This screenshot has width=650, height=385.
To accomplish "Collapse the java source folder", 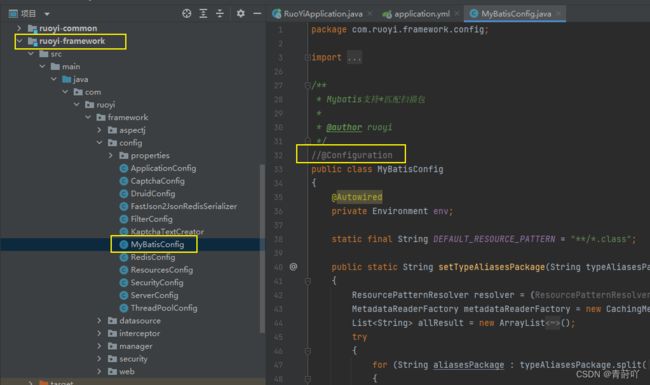I will 54,79.
